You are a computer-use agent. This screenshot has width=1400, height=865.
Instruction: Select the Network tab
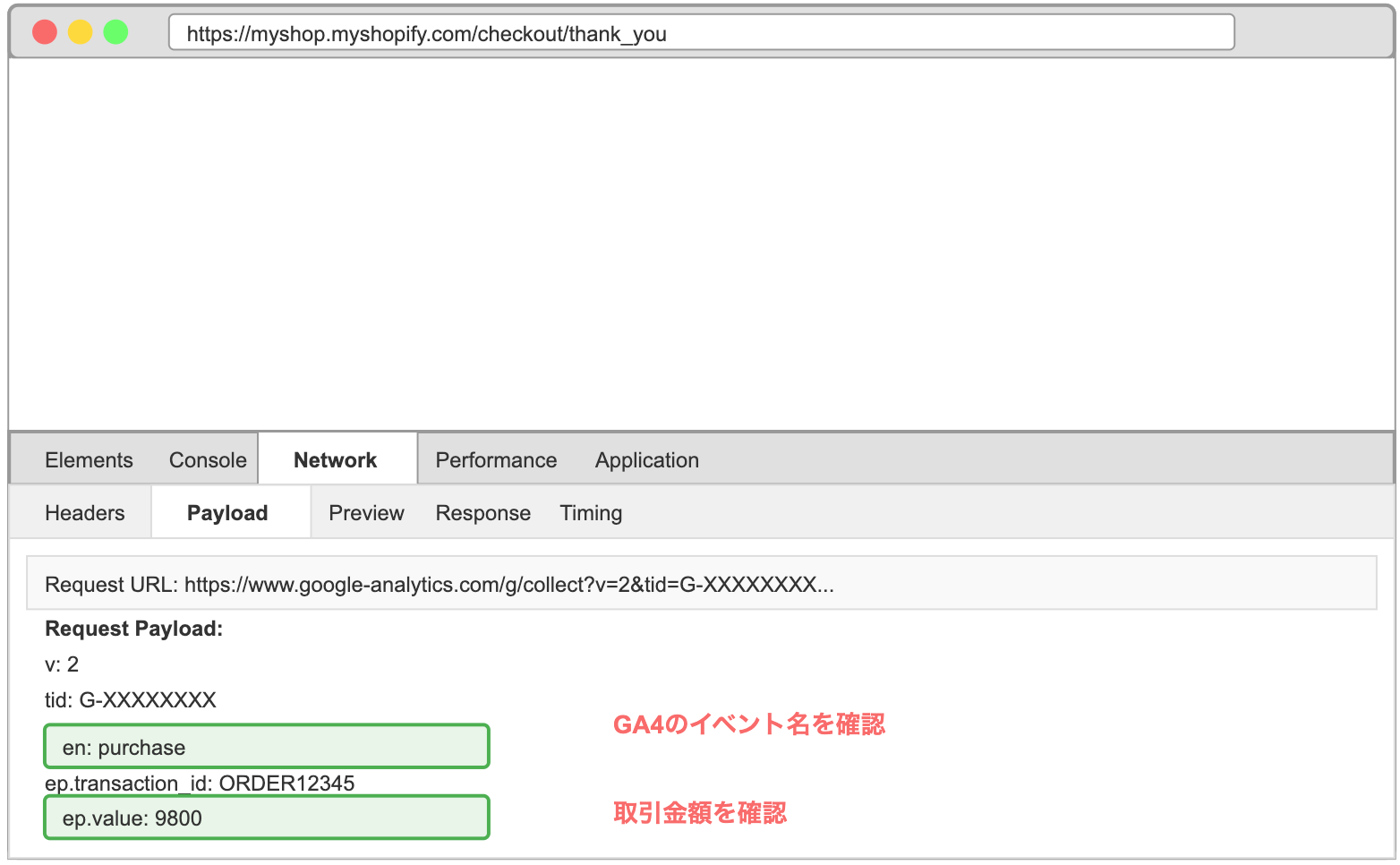point(337,458)
